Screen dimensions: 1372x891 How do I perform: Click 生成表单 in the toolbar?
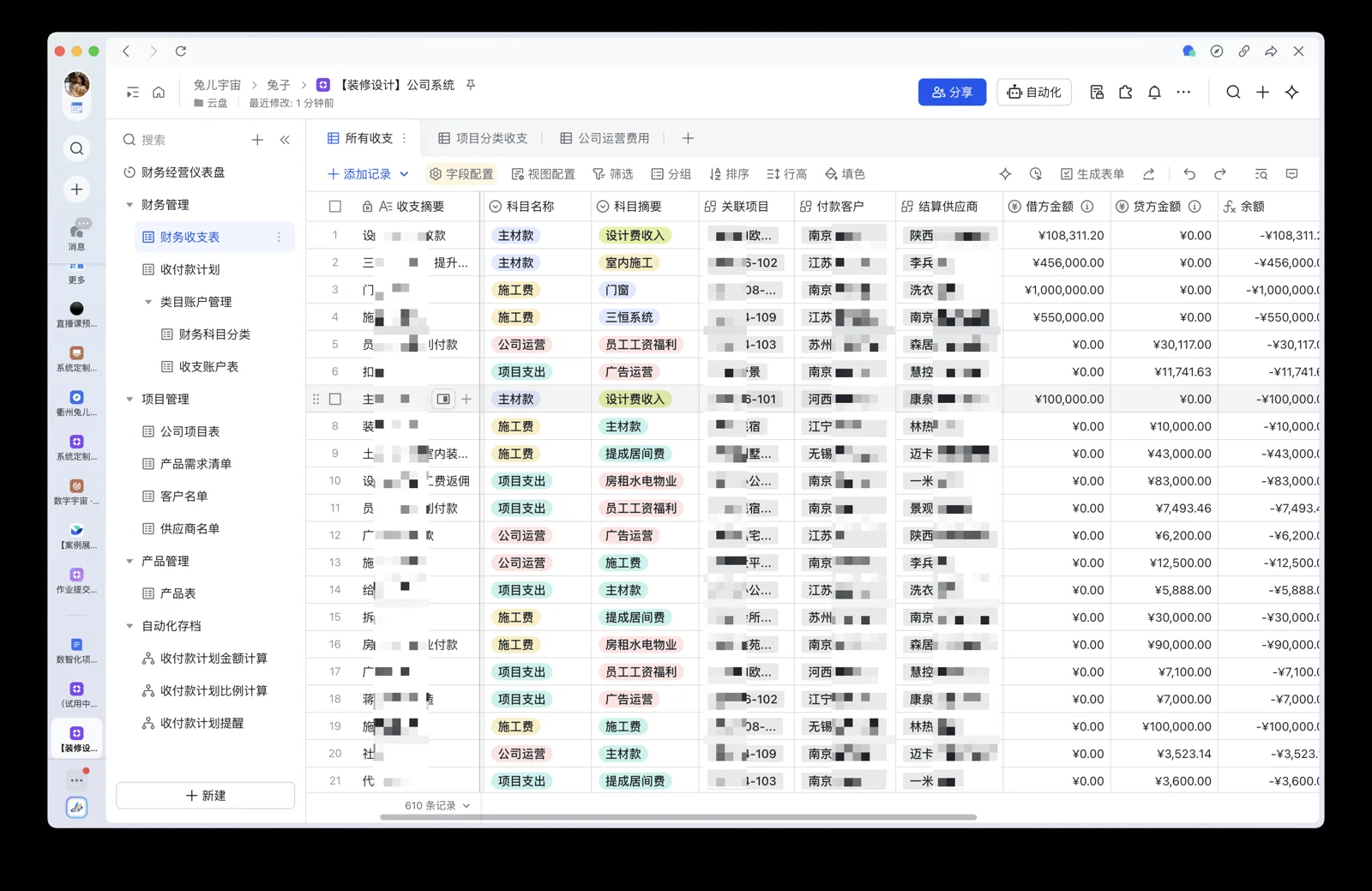click(x=1092, y=174)
